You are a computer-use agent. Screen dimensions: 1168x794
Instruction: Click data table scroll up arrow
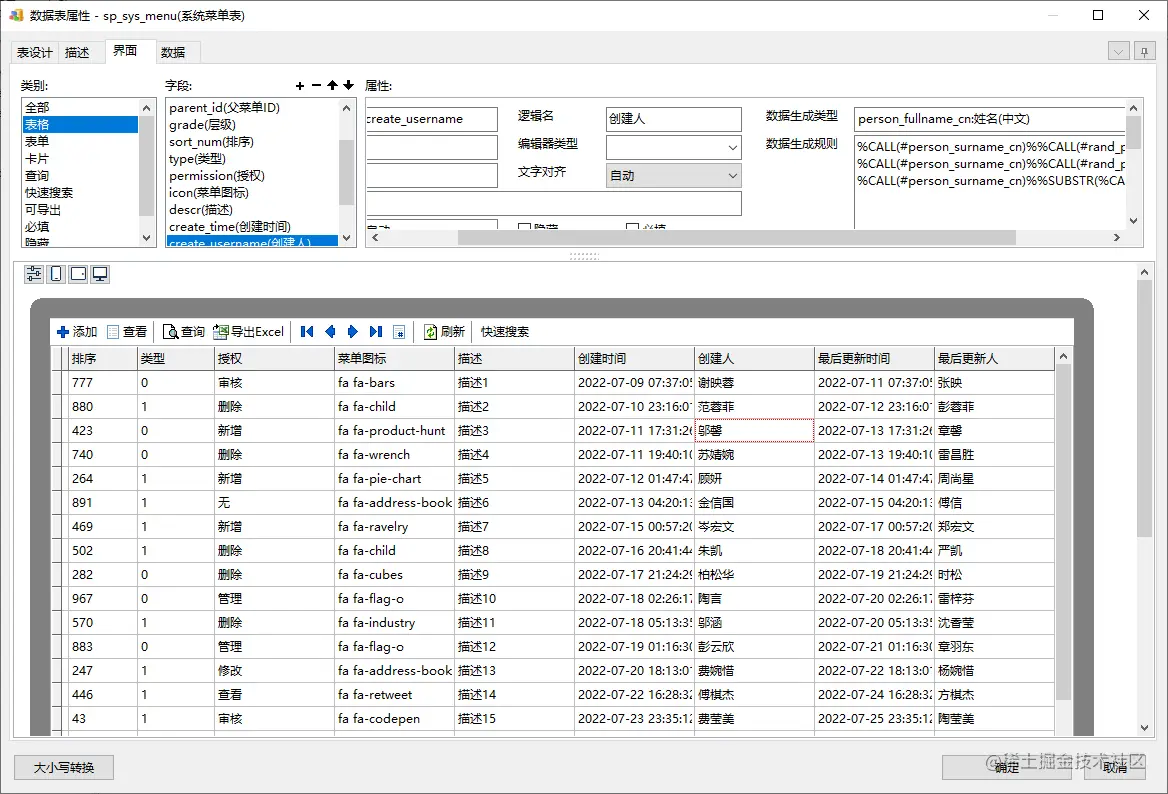1063,357
